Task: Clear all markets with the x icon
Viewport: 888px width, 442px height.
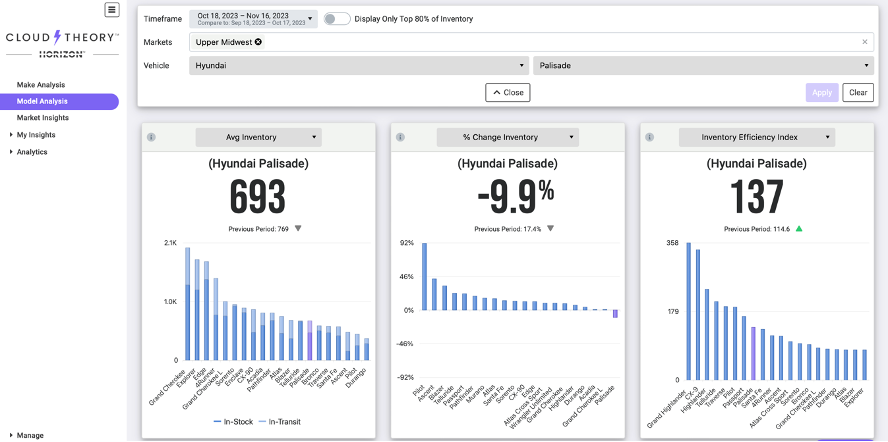Action: (865, 42)
